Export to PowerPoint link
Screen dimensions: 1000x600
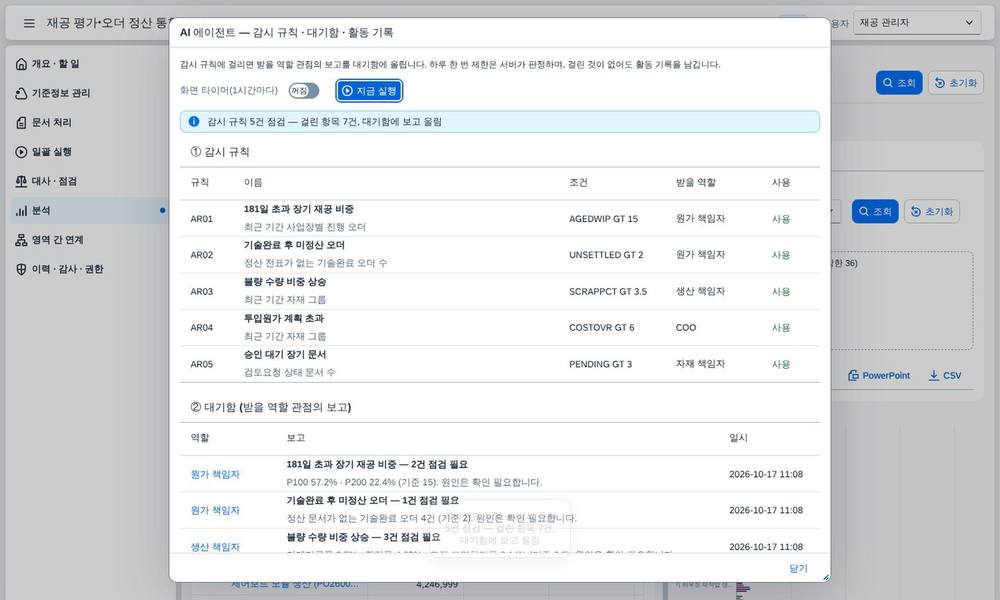879,376
